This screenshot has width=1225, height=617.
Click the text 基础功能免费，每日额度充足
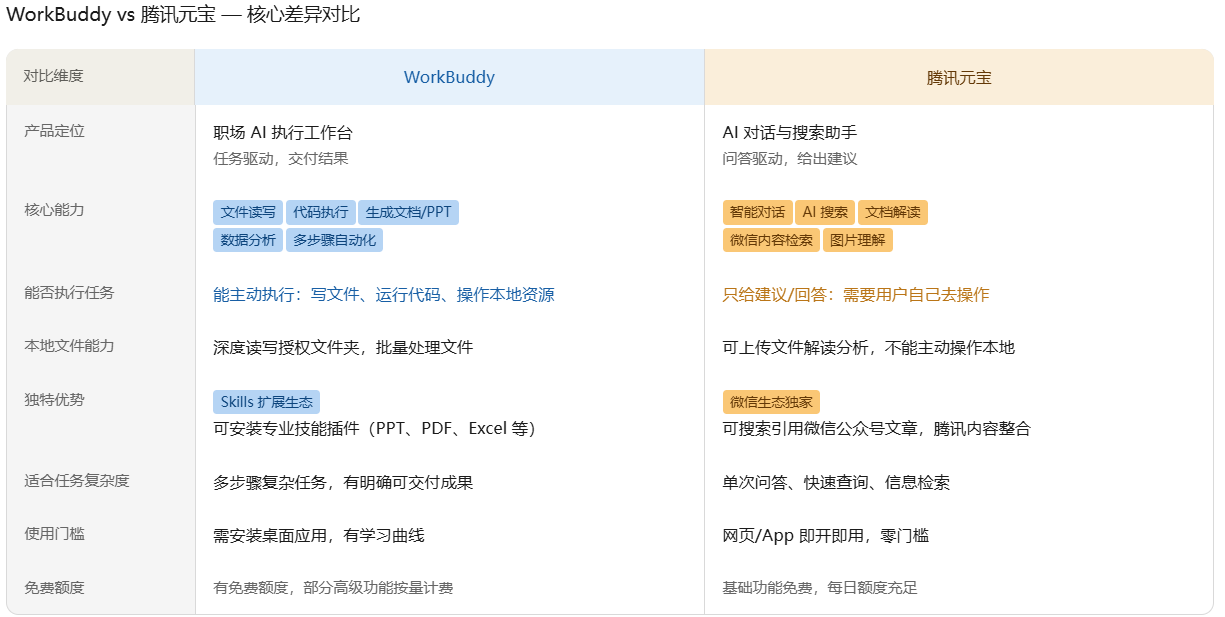pos(820,588)
